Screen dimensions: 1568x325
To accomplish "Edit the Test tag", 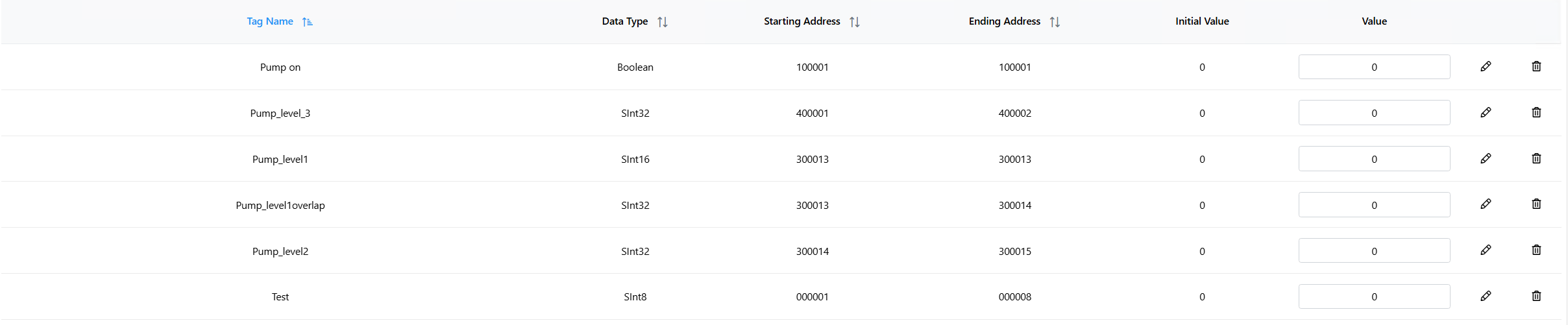I will click(1486, 296).
